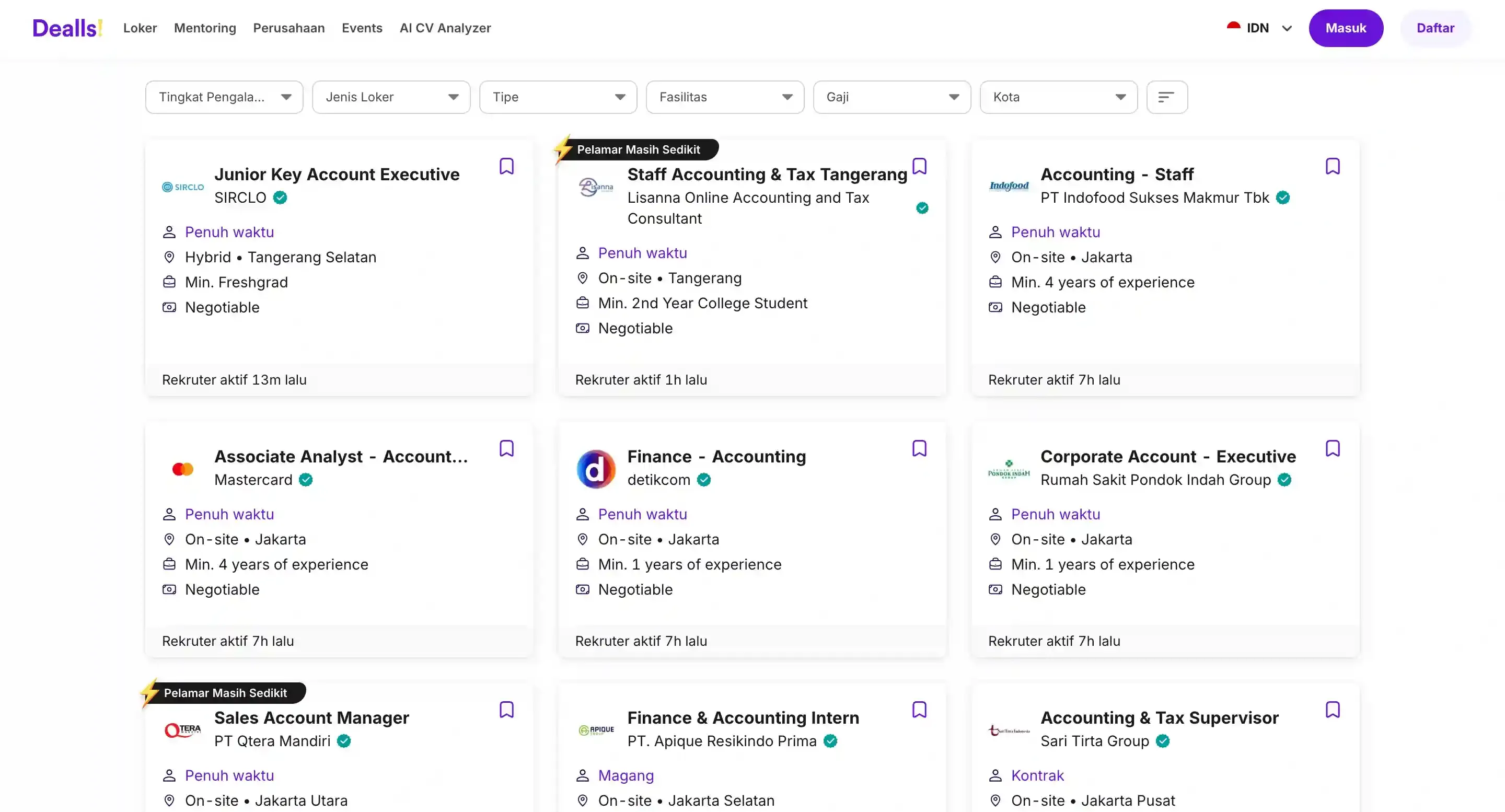Click the verified badge next to Indofood
The height and width of the screenshot is (812, 1505).
1283,198
